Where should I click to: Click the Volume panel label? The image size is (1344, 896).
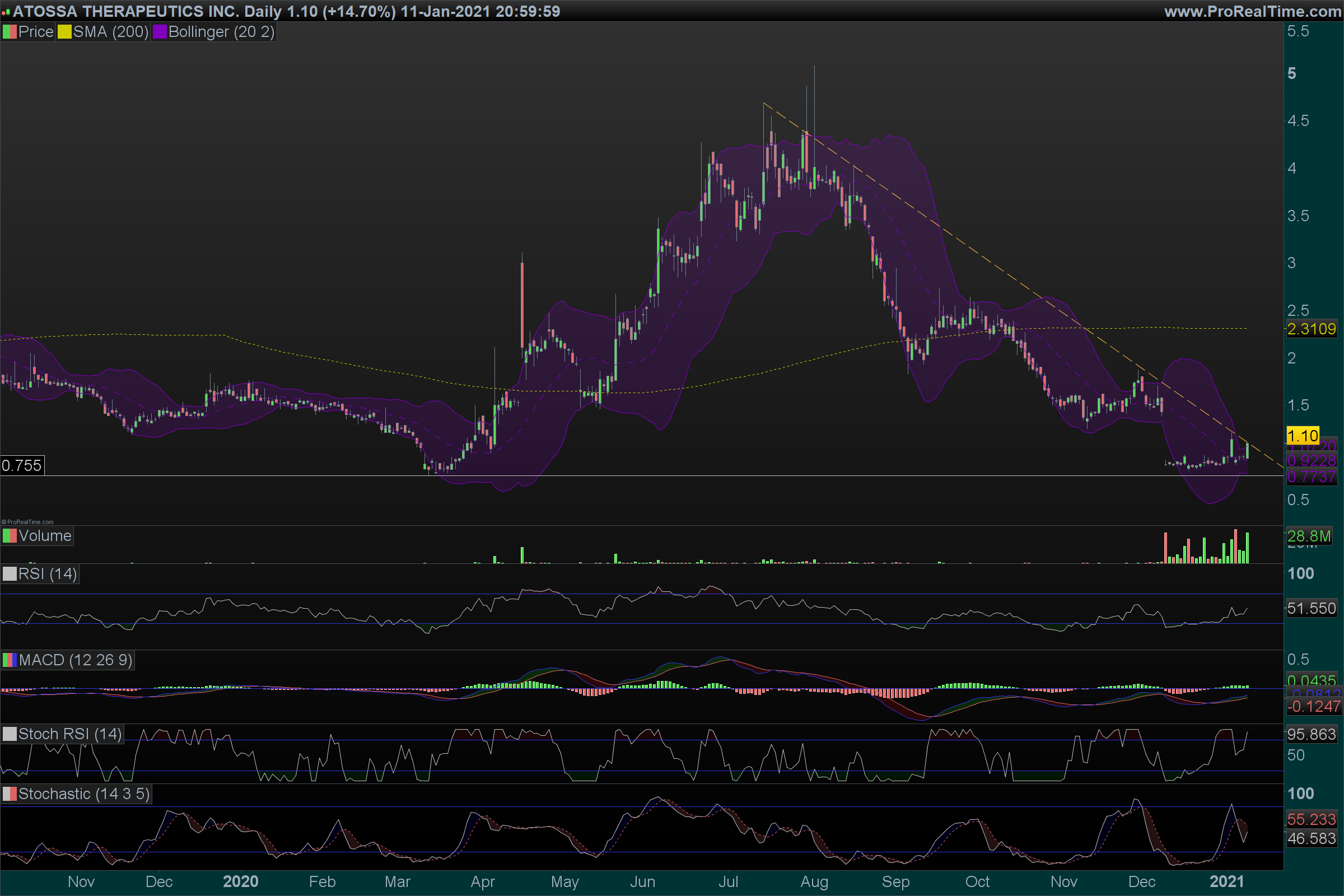tap(45, 536)
